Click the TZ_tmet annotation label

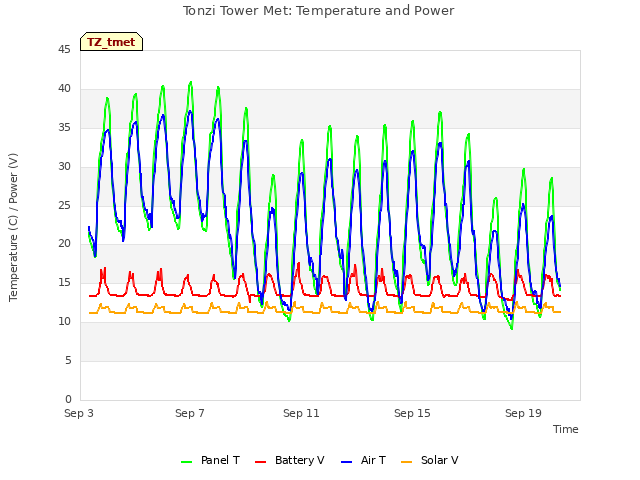click(x=111, y=42)
